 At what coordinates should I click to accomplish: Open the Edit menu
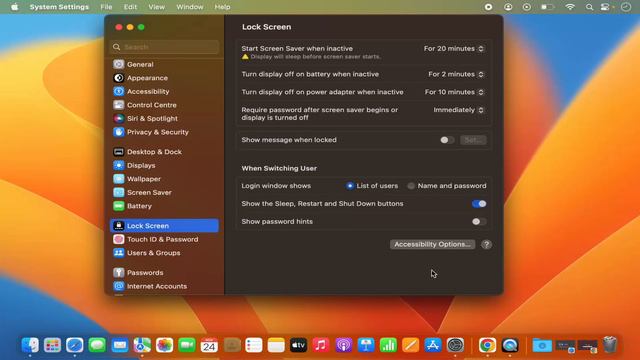130,7
